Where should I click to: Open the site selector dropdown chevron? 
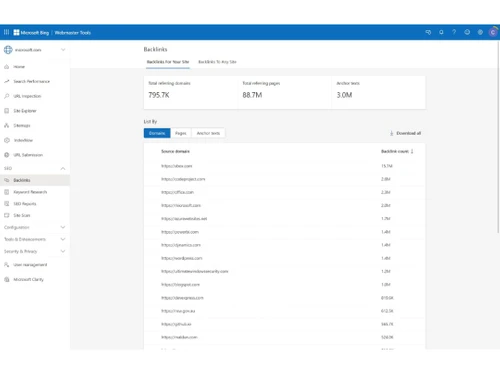click(63, 50)
